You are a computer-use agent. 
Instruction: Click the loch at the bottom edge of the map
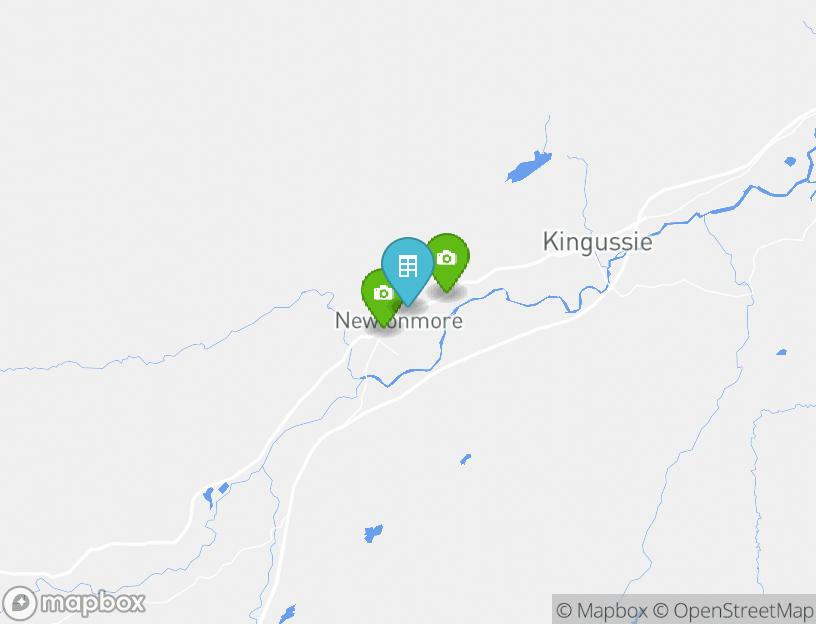[287, 614]
